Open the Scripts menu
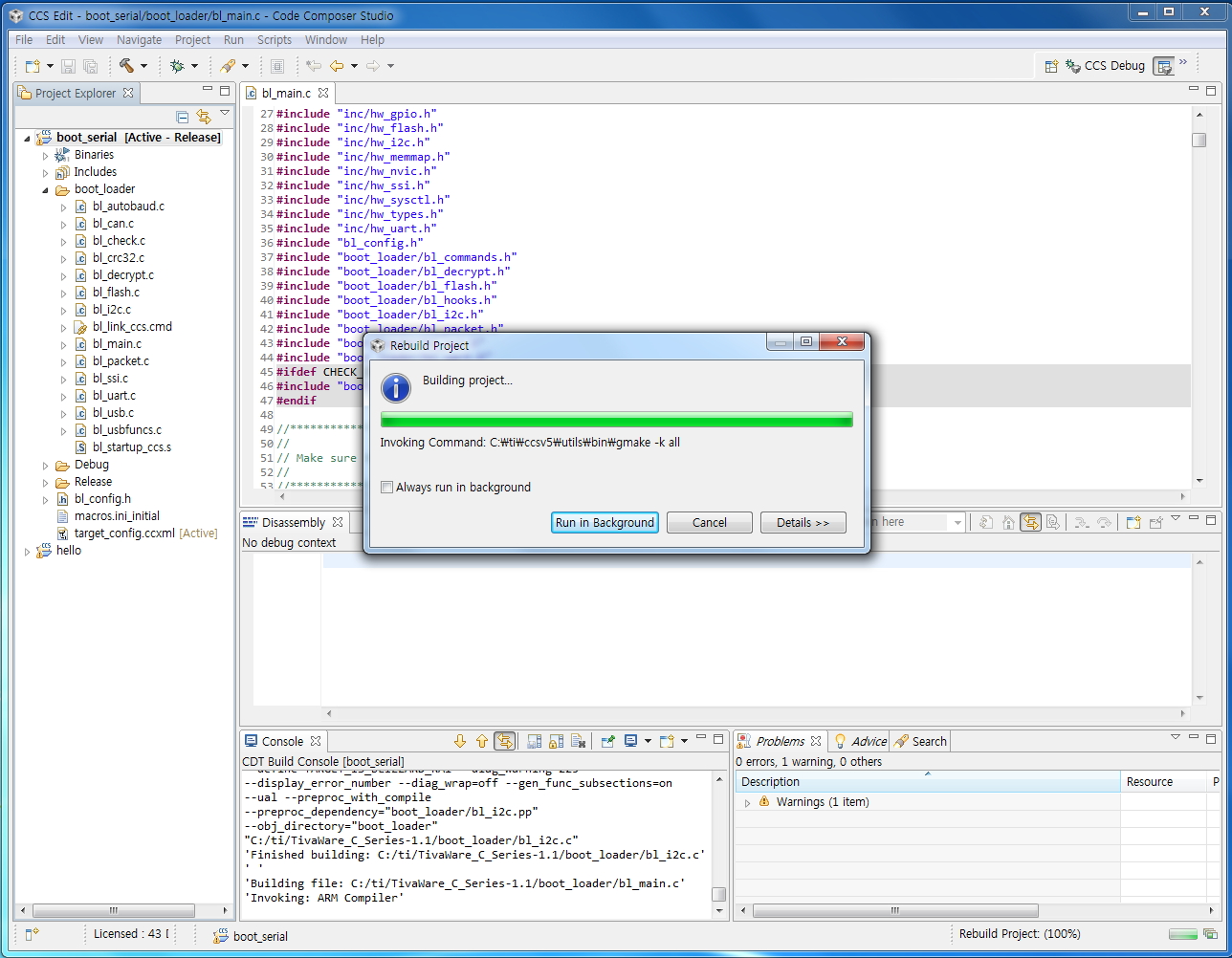This screenshot has height=958, width=1232. pyautogui.click(x=275, y=39)
